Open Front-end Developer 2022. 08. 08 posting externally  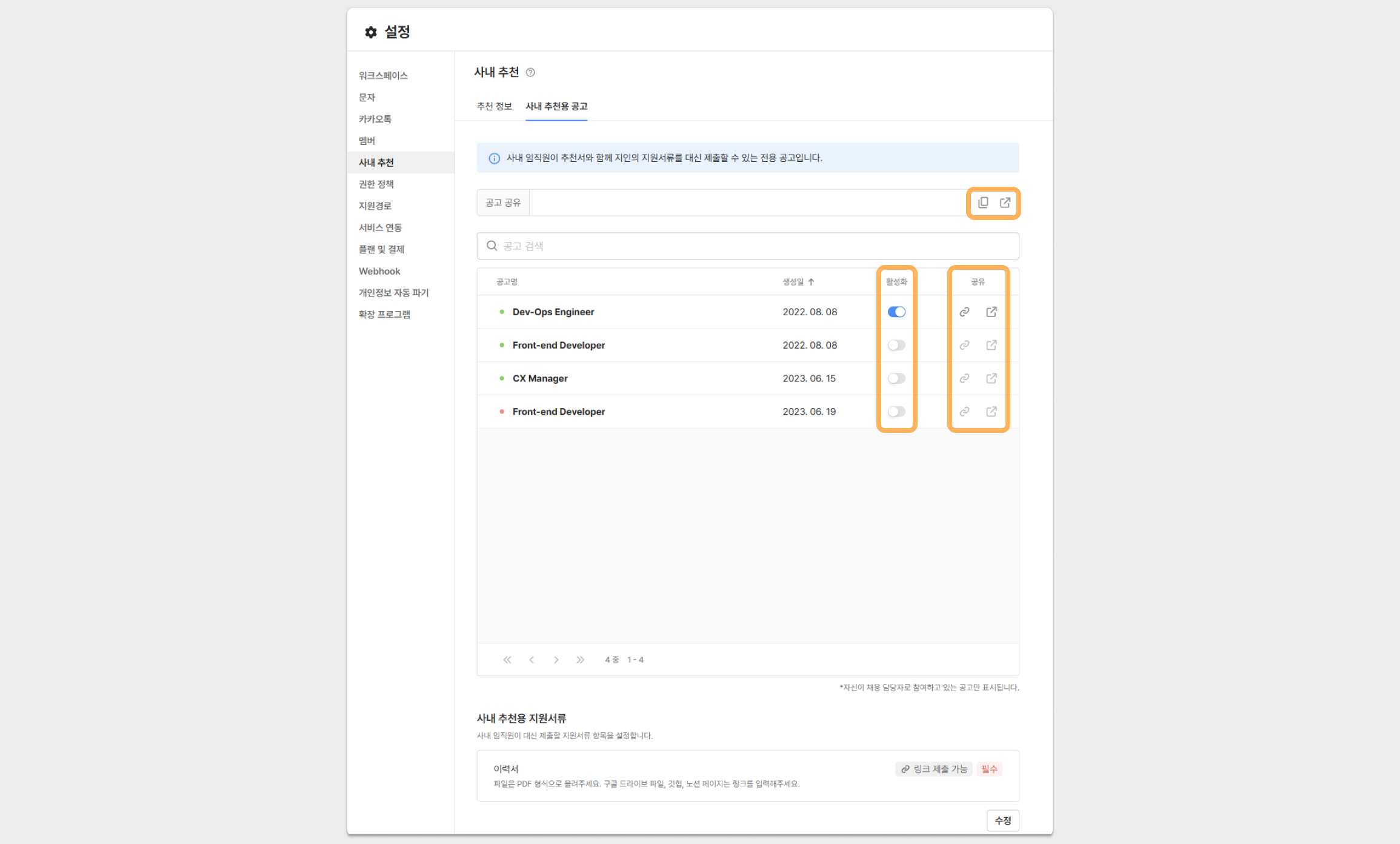[992, 345]
